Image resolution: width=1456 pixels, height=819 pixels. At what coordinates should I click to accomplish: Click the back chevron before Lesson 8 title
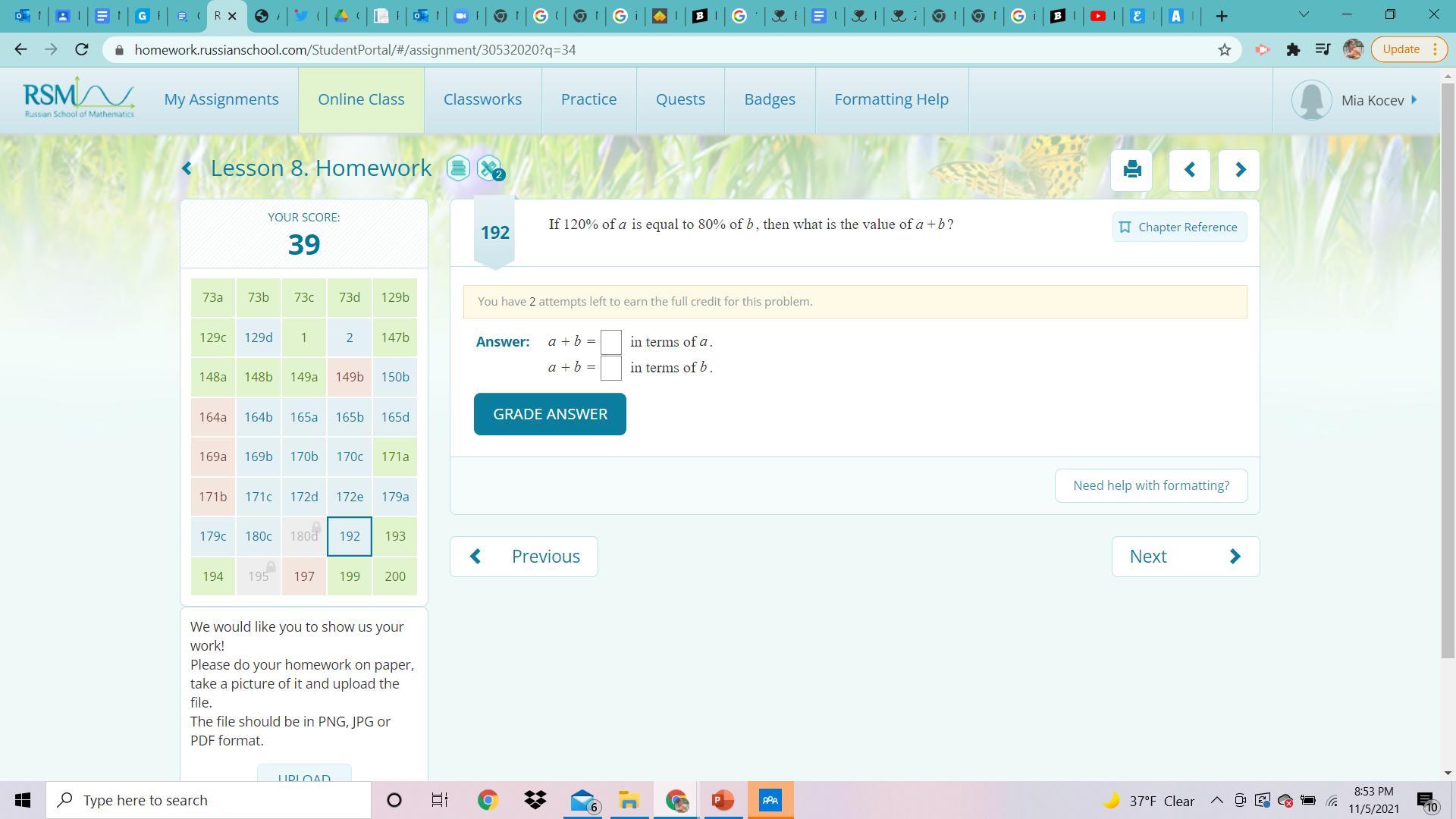click(187, 168)
